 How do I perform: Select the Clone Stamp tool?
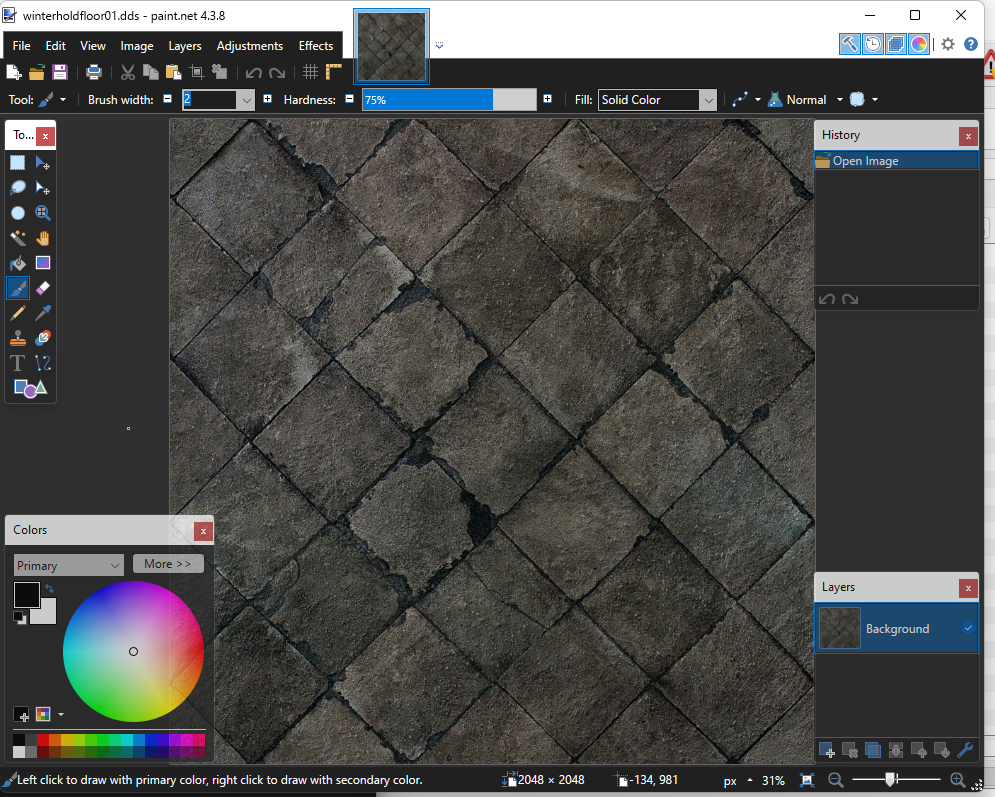[x=18, y=338]
